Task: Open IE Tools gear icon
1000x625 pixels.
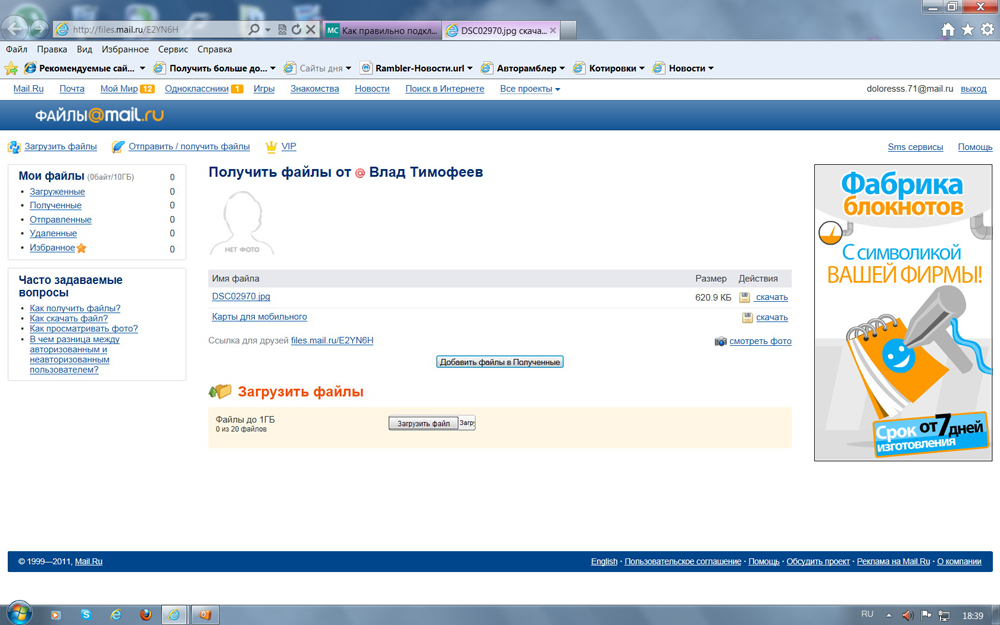Action: point(986,30)
